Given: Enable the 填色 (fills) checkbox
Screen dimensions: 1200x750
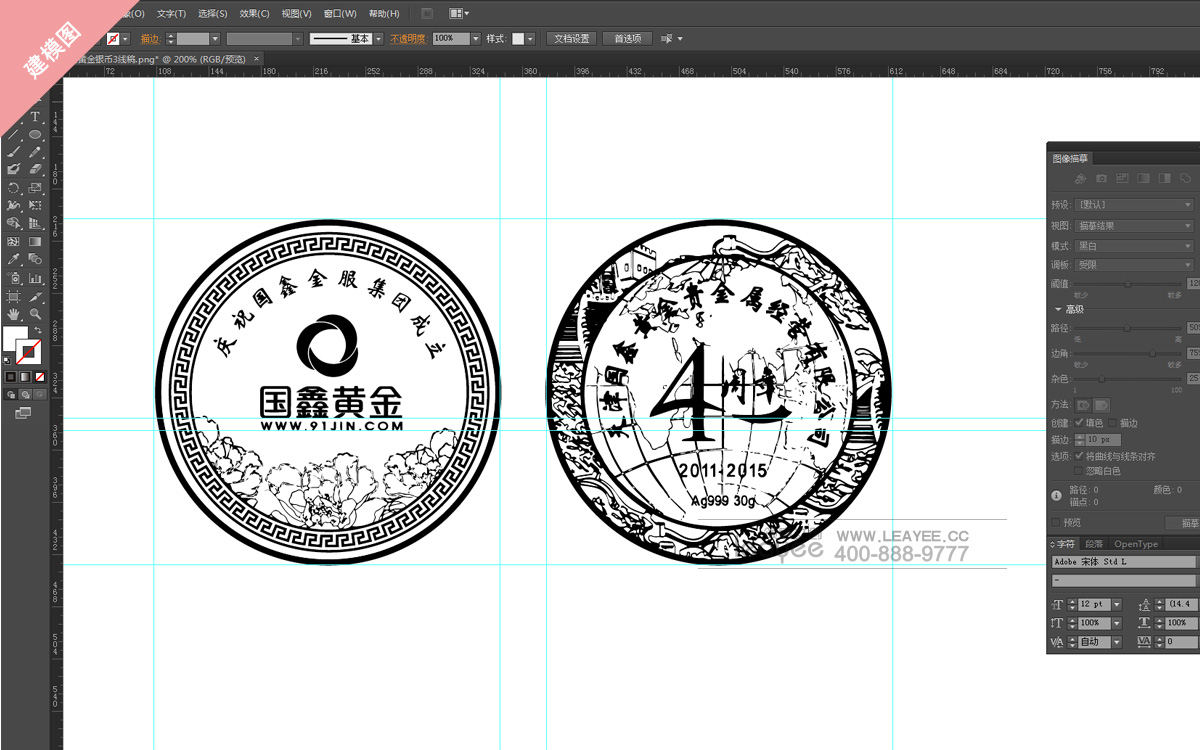Looking at the screenshot, I should tap(1080, 423).
